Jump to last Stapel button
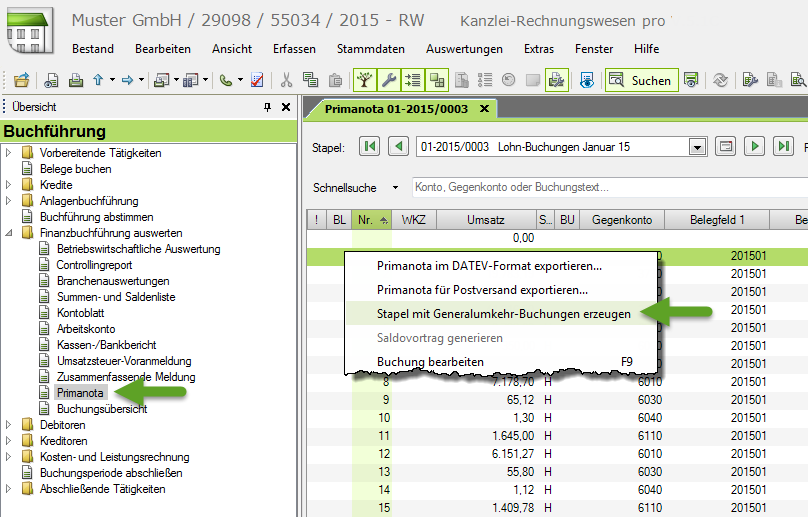The image size is (808, 517). point(783,146)
